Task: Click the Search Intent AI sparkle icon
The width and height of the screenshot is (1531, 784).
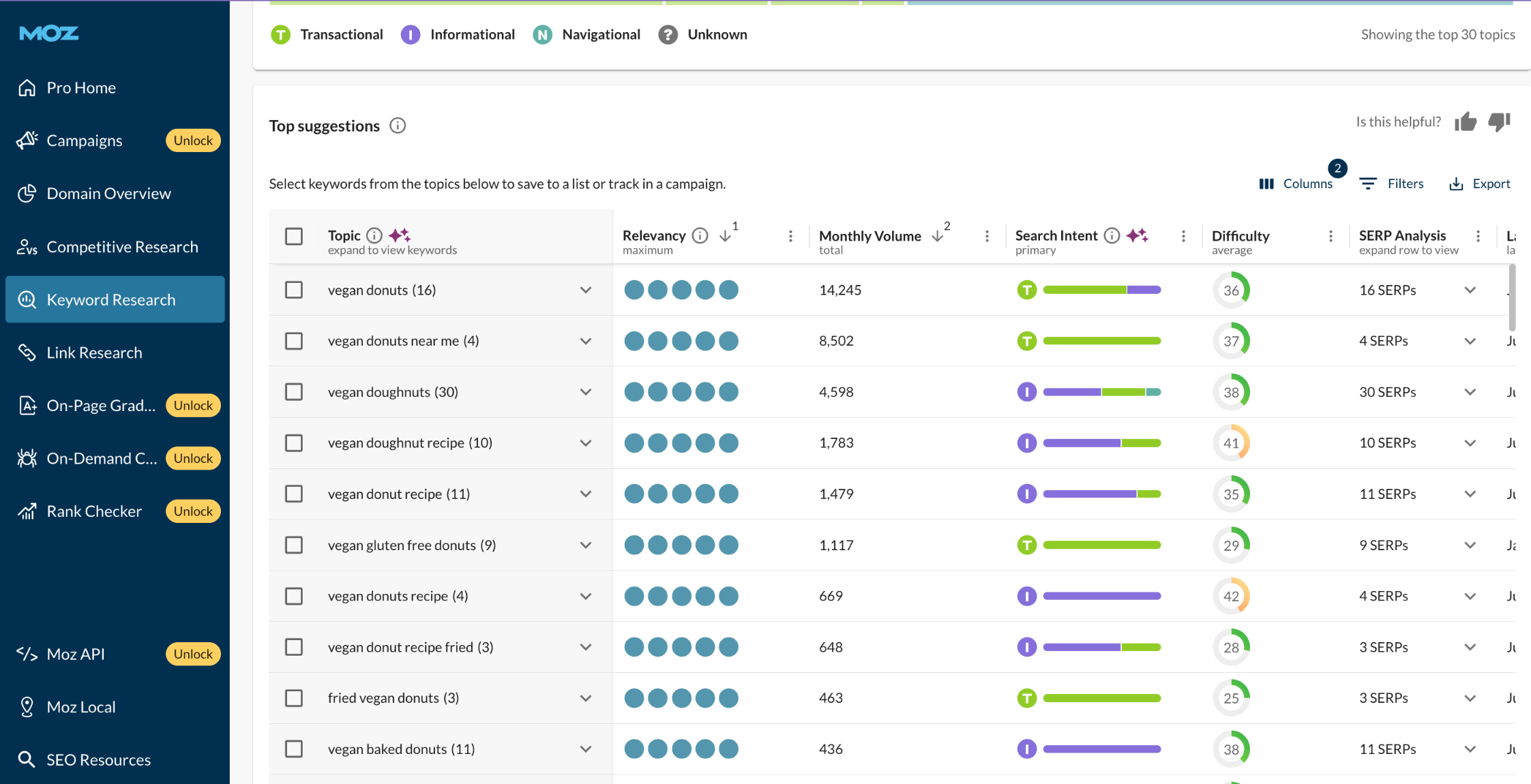Action: click(1138, 235)
